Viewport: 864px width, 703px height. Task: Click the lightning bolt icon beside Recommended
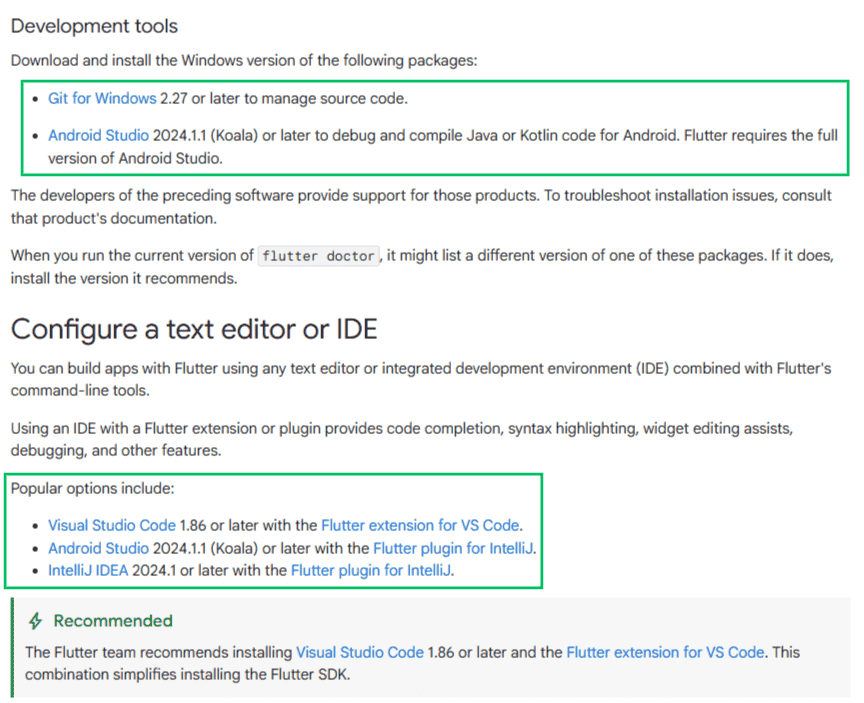tap(36, 621)
